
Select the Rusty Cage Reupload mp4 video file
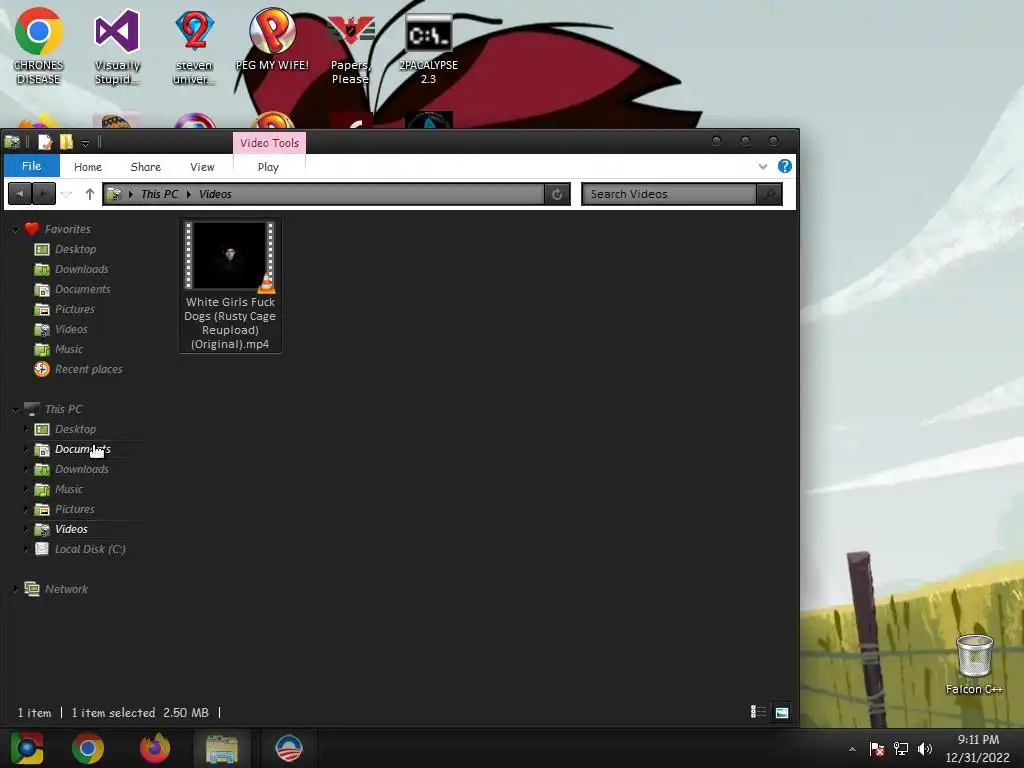tap(230, 285)
